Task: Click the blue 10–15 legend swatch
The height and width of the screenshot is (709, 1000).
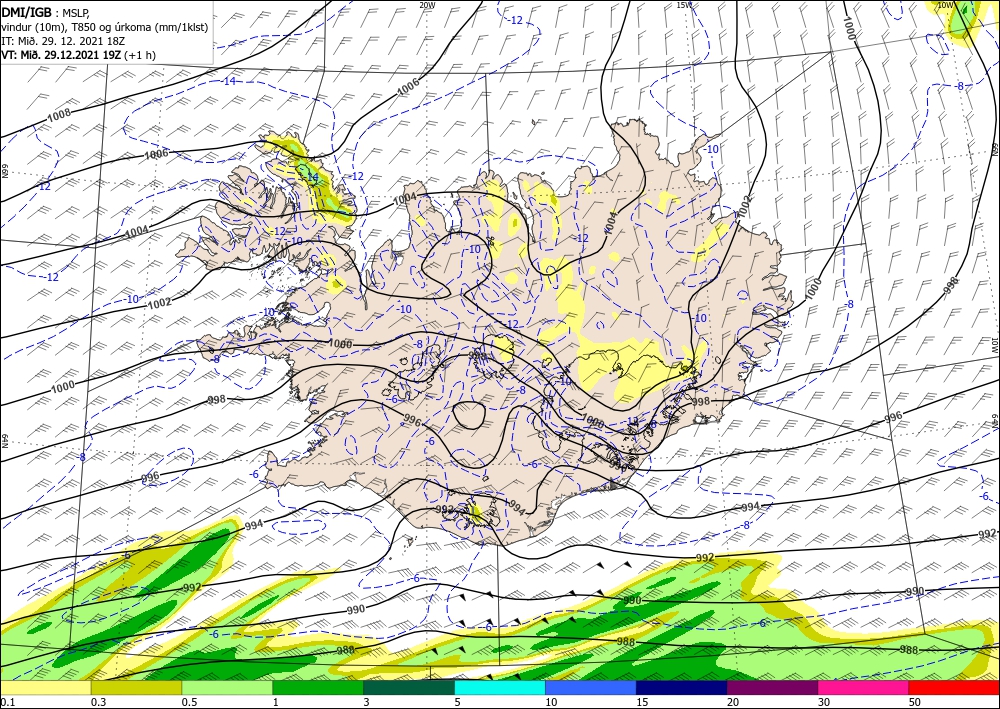Action: coord(591,688)
